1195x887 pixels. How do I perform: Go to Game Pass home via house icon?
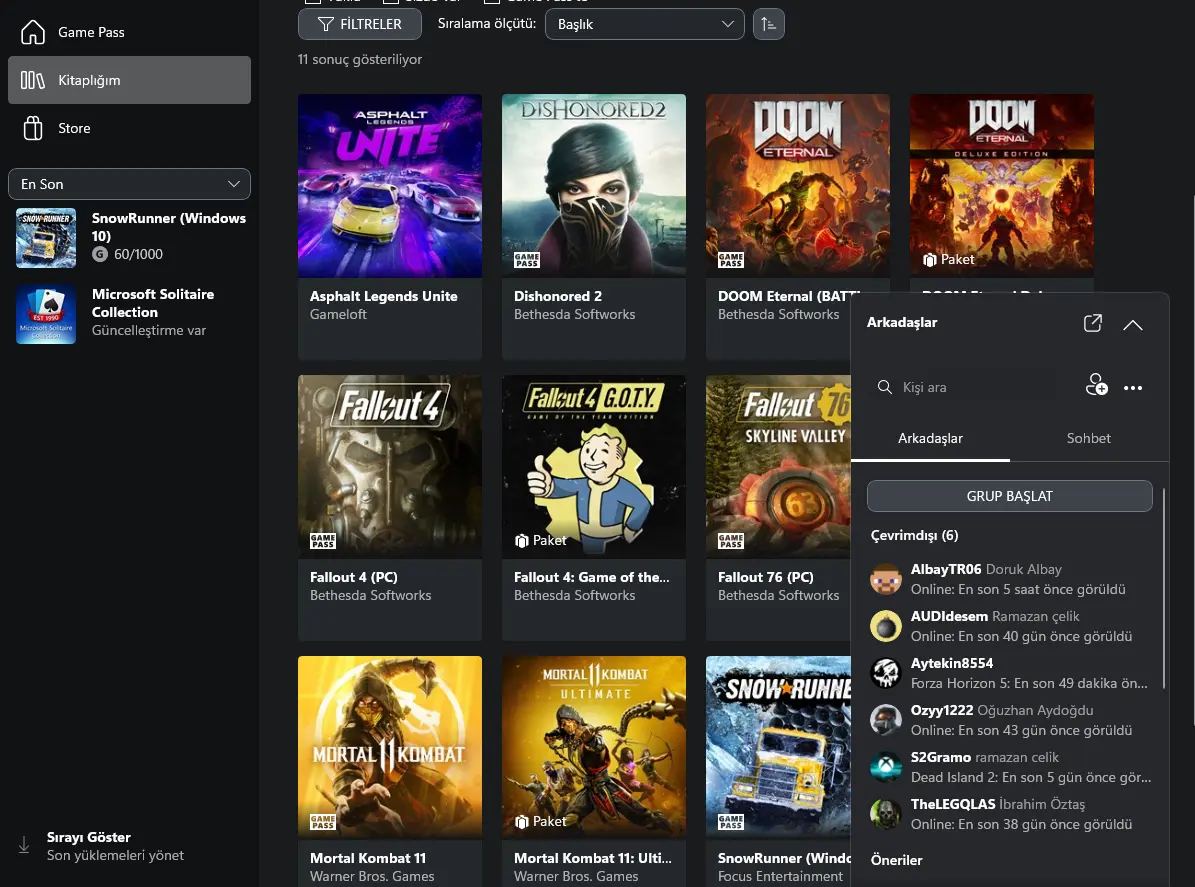pos(33,32)
